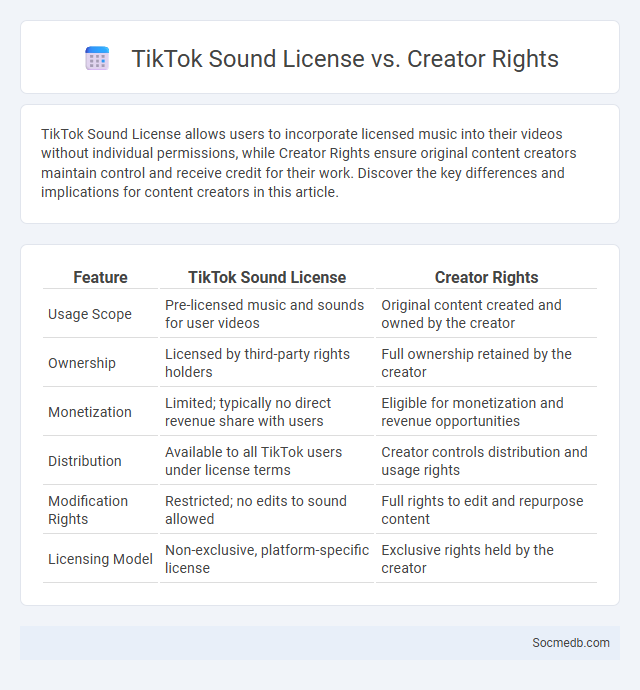This screenshot has width=640, height=690.
Task: Click cell 'Restricted; no edits to sound allowed'
Action: tap(267, 510)
